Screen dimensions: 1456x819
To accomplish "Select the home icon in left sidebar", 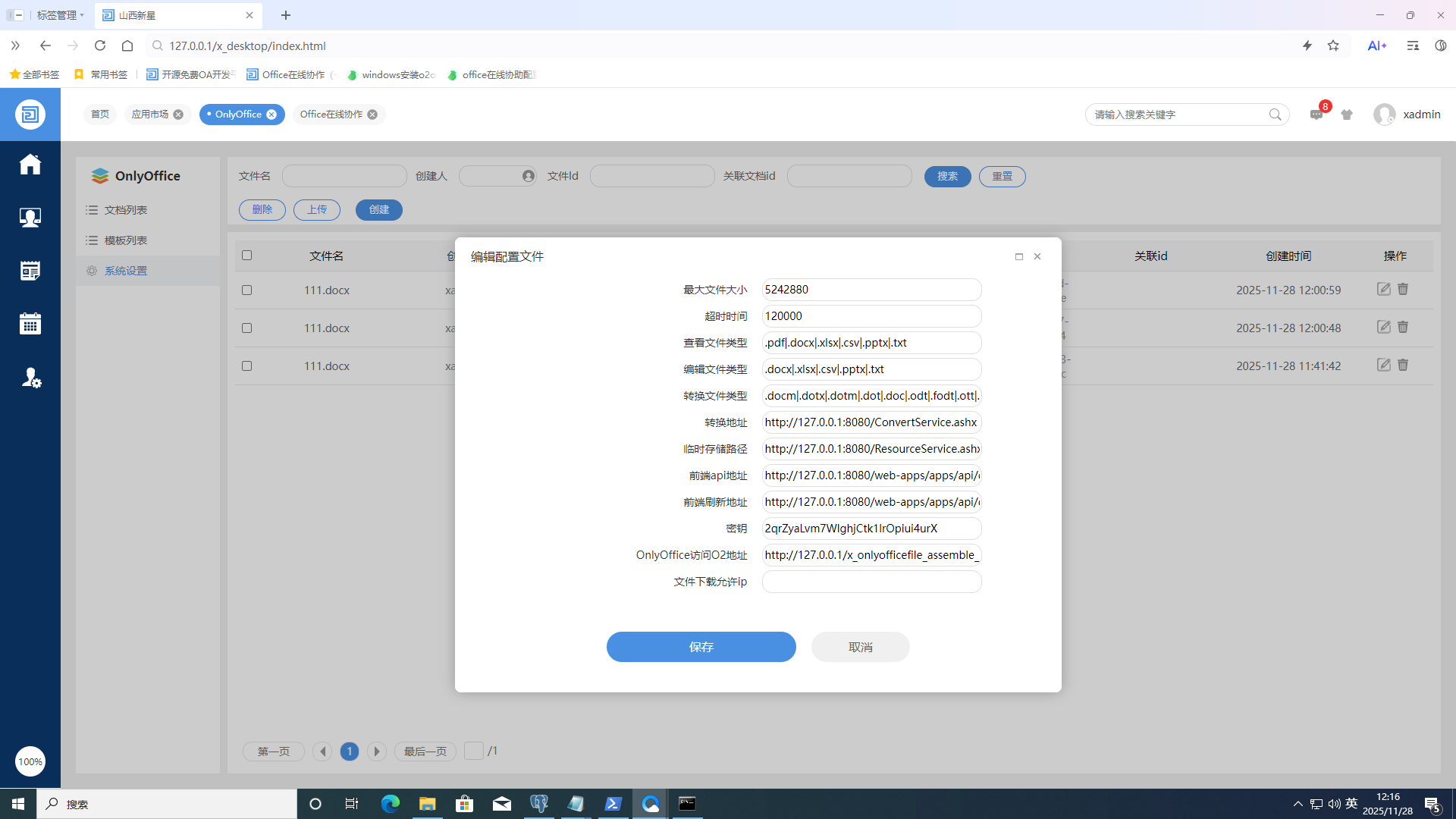I will click(x=30, y=164).
